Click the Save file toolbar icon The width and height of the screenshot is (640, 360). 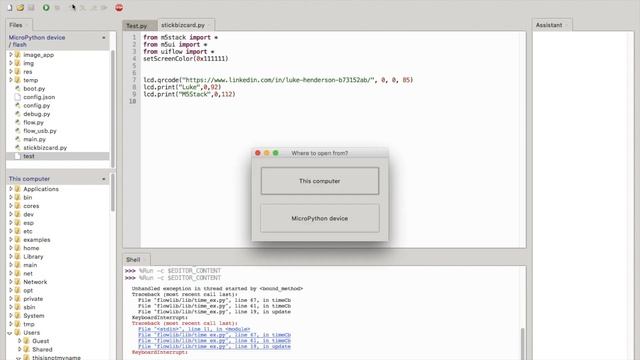point(31,8)
